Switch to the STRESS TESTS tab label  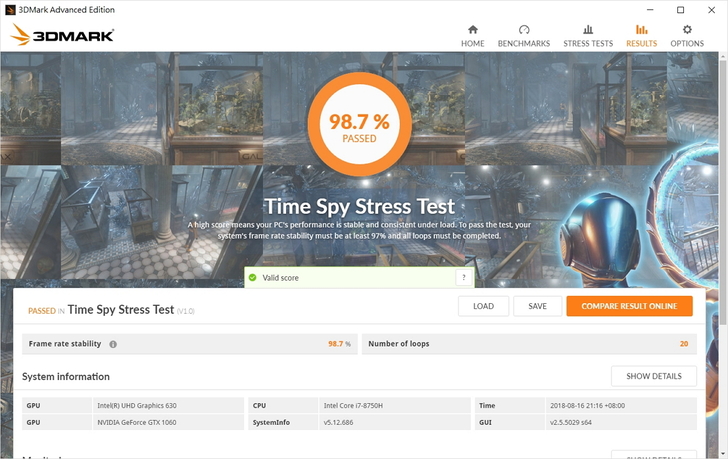pyautogui.click(x=588, y=44)
